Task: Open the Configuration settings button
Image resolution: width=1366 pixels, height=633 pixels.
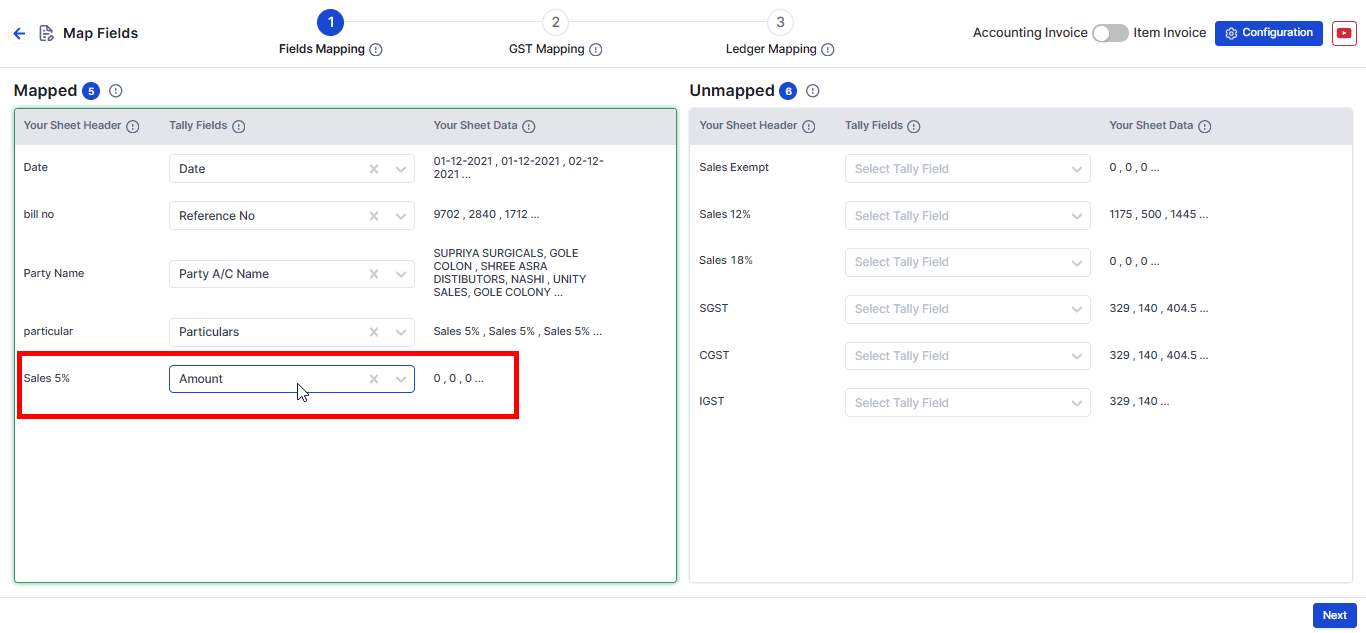Action: [x=1269, y=33]
